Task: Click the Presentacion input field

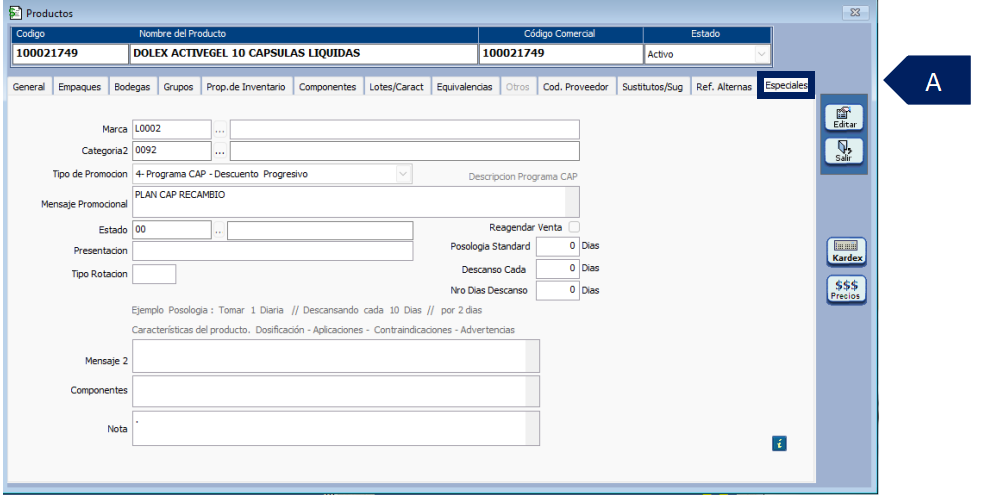Action: pyautogui.click(x=273, y=251)
